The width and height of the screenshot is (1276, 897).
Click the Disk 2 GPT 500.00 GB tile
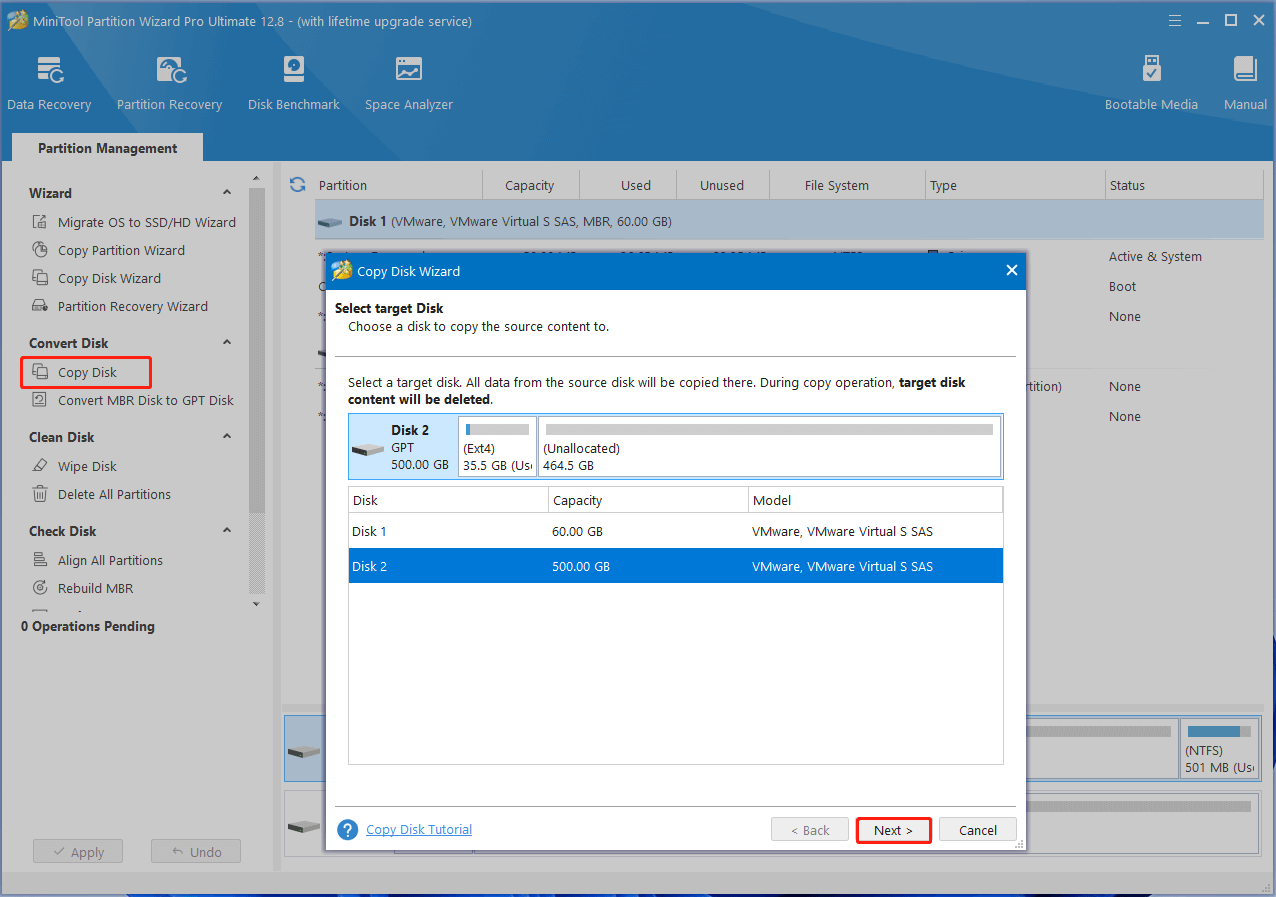tap(403, 447)
